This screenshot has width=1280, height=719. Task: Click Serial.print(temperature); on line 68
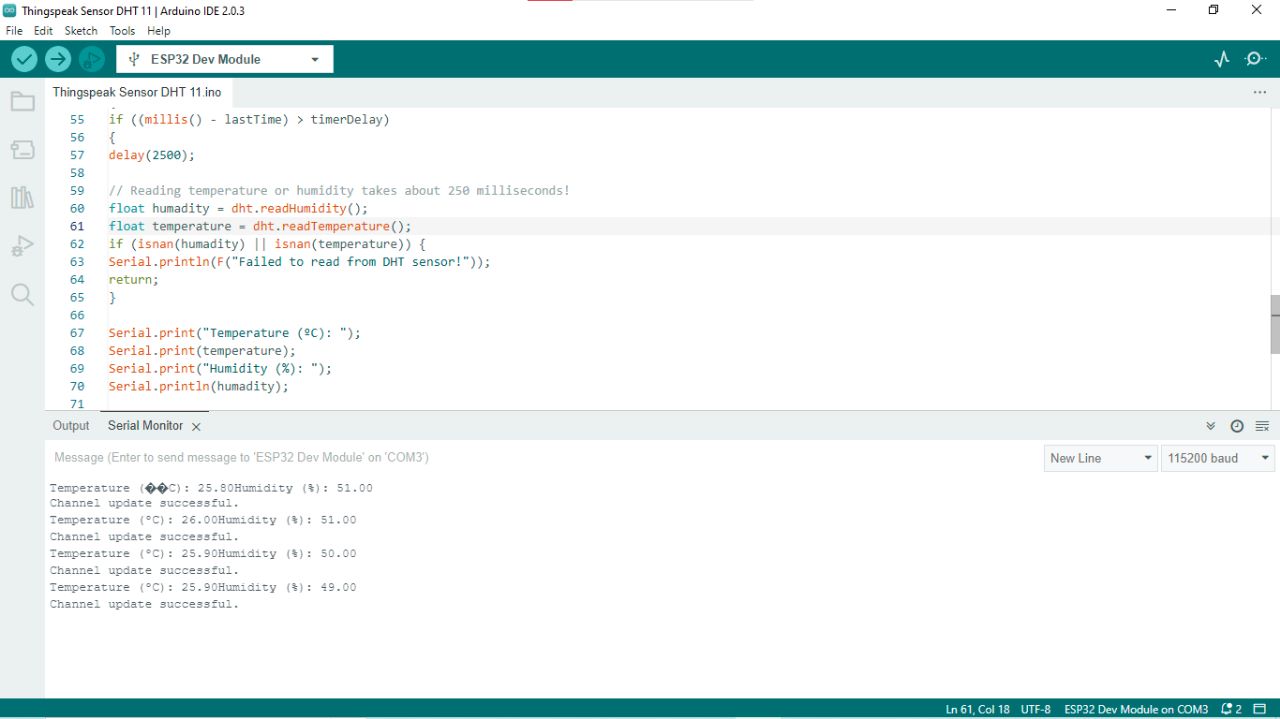(203, 351)
